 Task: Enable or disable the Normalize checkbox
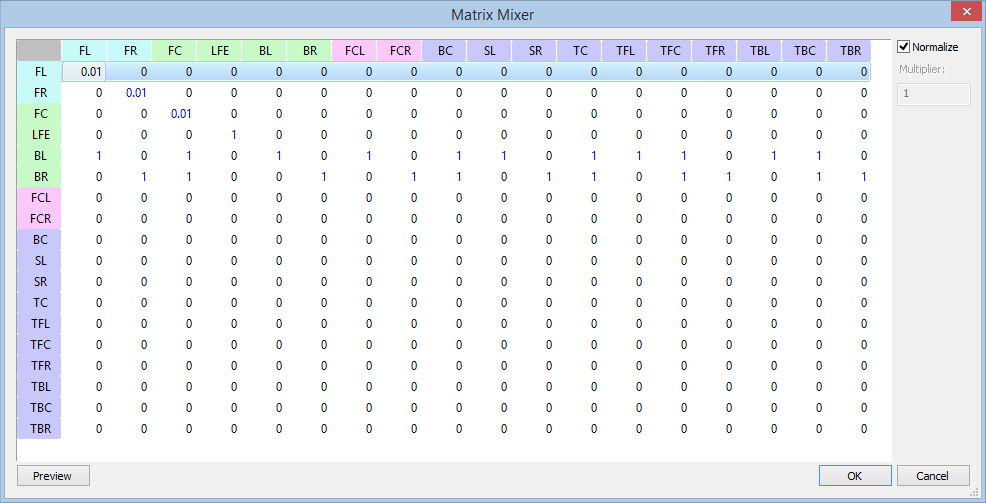[x=904, y=47]
